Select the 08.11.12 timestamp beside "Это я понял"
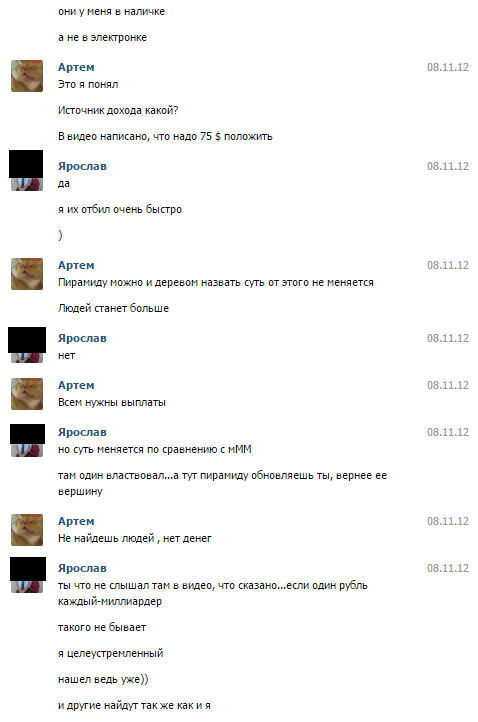 click(x=448, y=67)
